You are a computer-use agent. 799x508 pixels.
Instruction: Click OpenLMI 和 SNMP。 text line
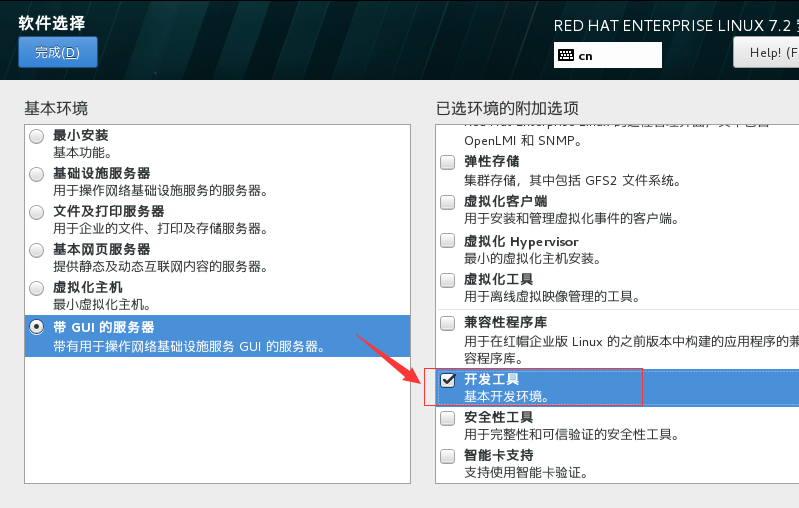(x=523, y=141)
